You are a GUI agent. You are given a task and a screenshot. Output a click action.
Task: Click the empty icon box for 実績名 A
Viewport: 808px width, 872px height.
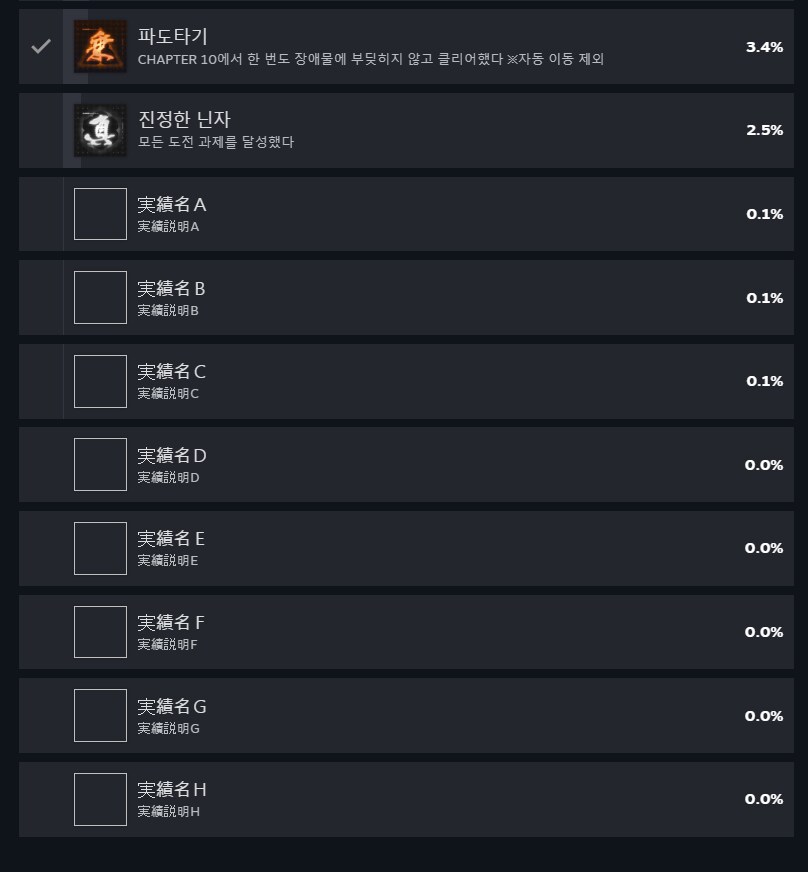(100, 213)
